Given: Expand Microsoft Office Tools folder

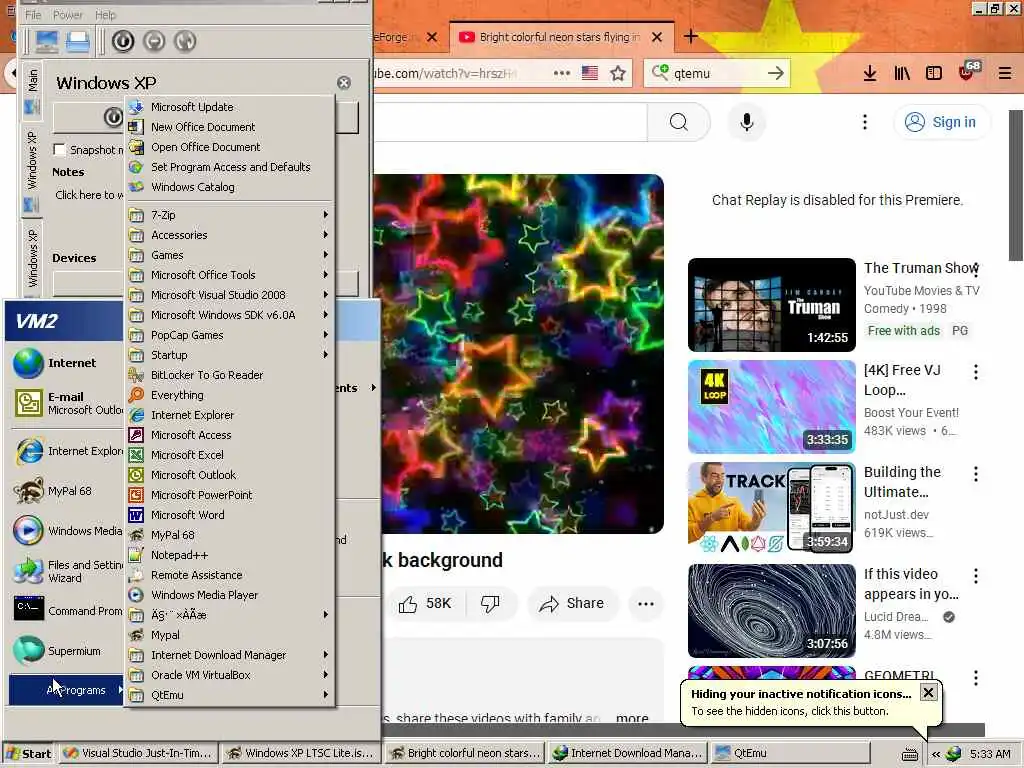Looking at the screenshot, I should (229, 275).
